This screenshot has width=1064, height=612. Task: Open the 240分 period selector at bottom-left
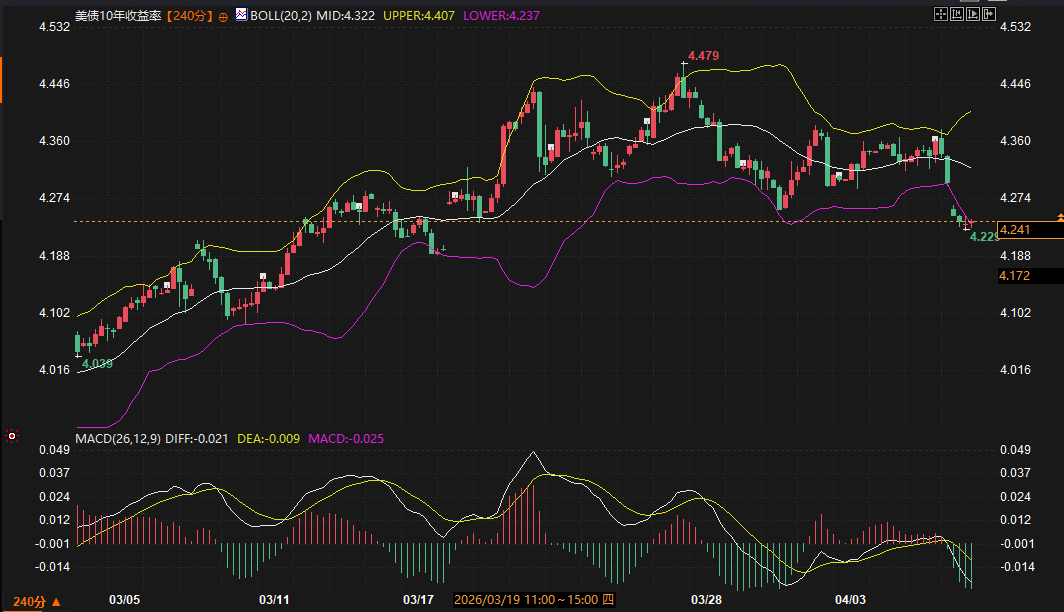[x=37, y=602]
